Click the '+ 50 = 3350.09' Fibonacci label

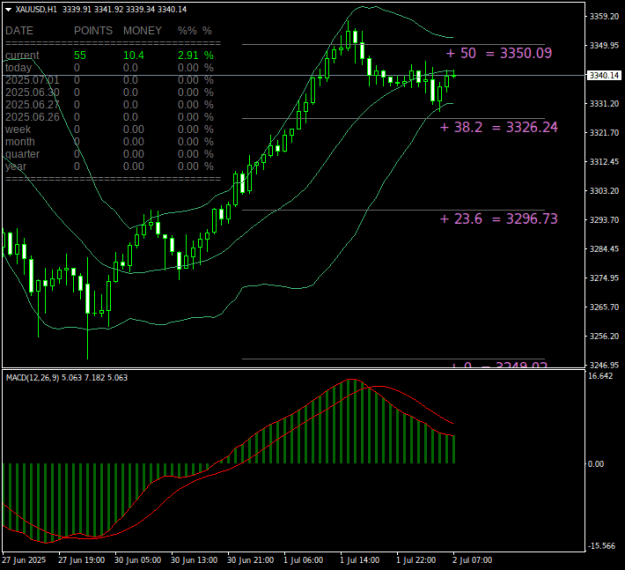coord(499,53)
